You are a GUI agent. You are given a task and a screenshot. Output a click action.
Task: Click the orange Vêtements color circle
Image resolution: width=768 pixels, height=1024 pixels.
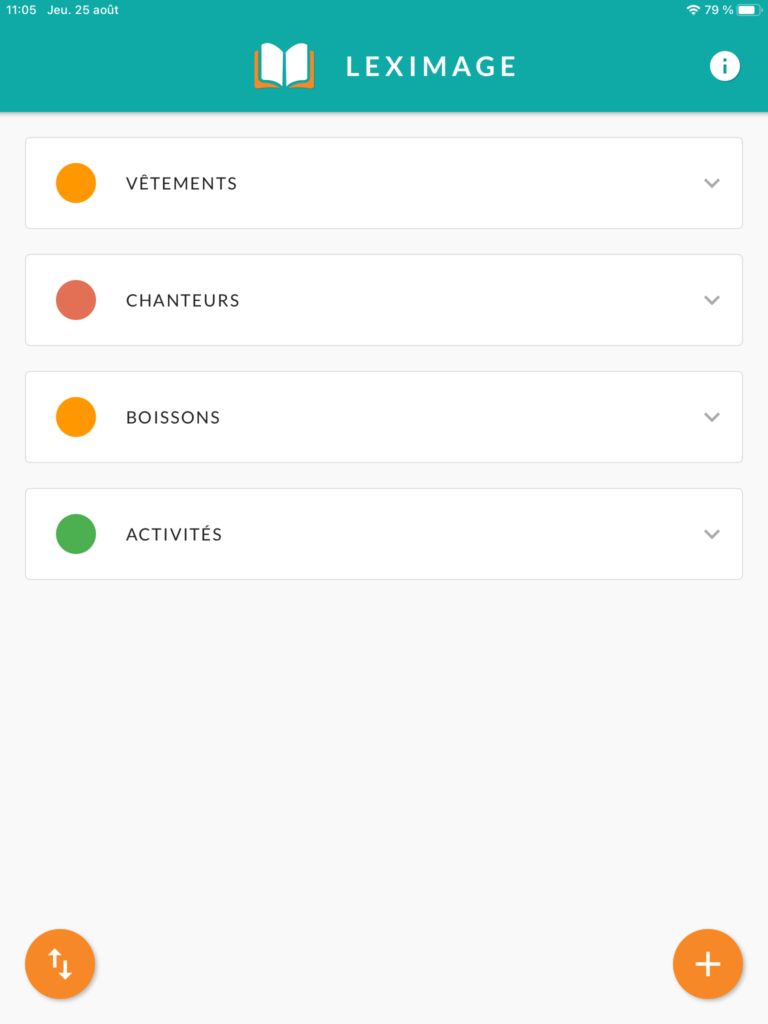[76, 183]
